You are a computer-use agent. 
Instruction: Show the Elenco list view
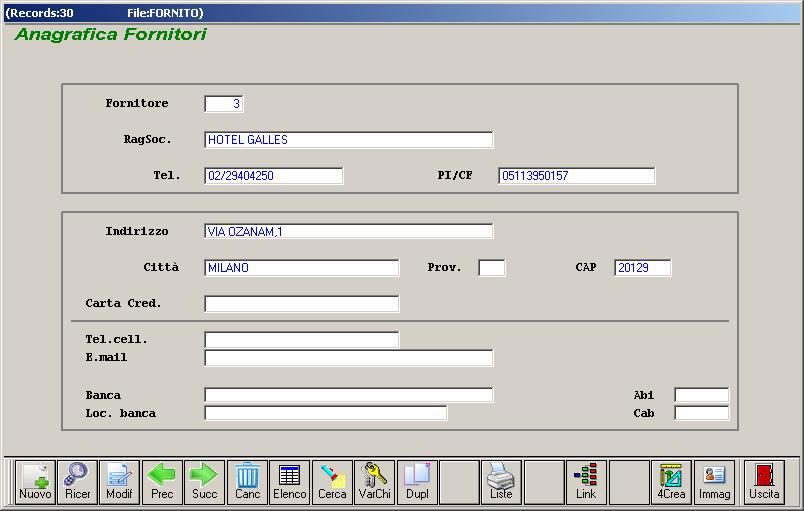[290, 482]
